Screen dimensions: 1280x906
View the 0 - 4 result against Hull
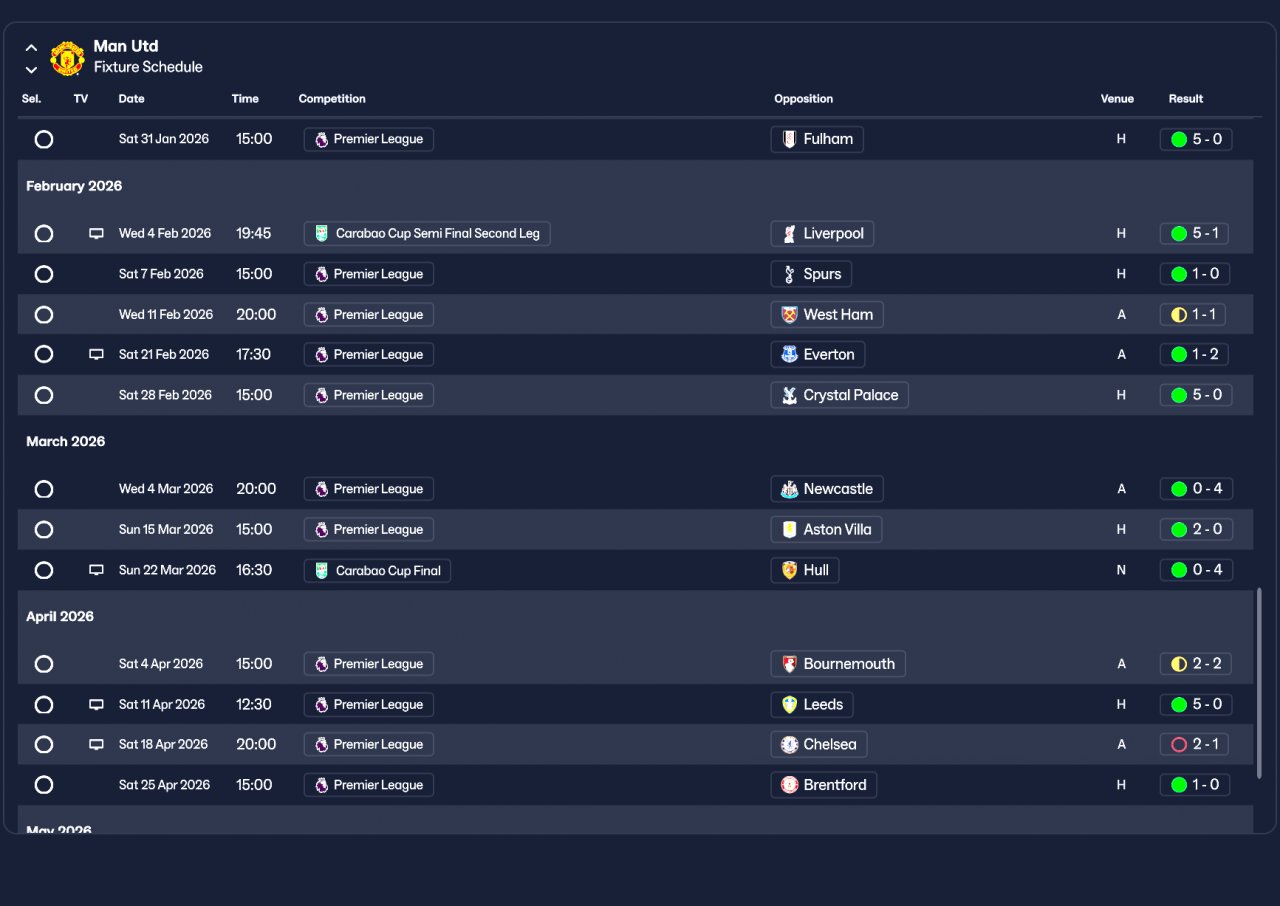point(1196,570)
